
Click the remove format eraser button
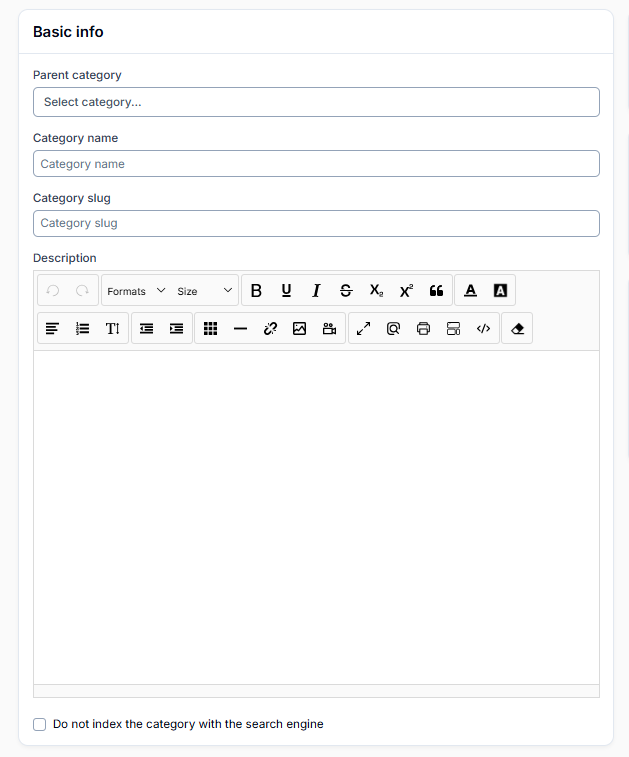click(517, 328)
